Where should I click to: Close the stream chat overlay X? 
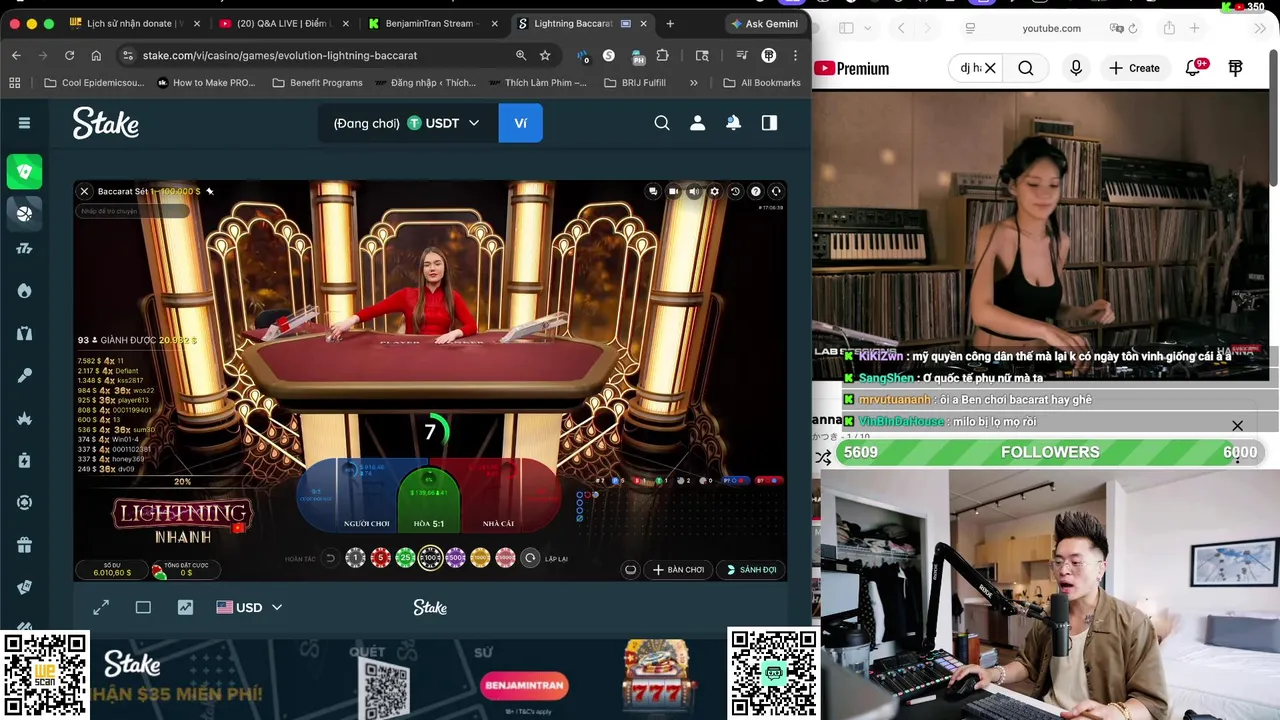(x=1237, y=426)
